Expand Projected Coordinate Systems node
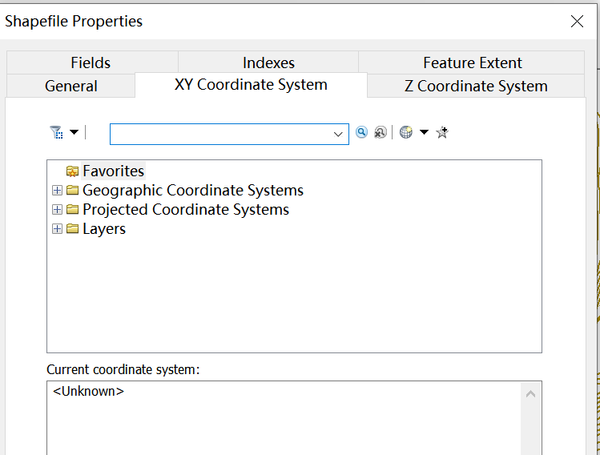 pyautogui.click(x=57, y=210)
